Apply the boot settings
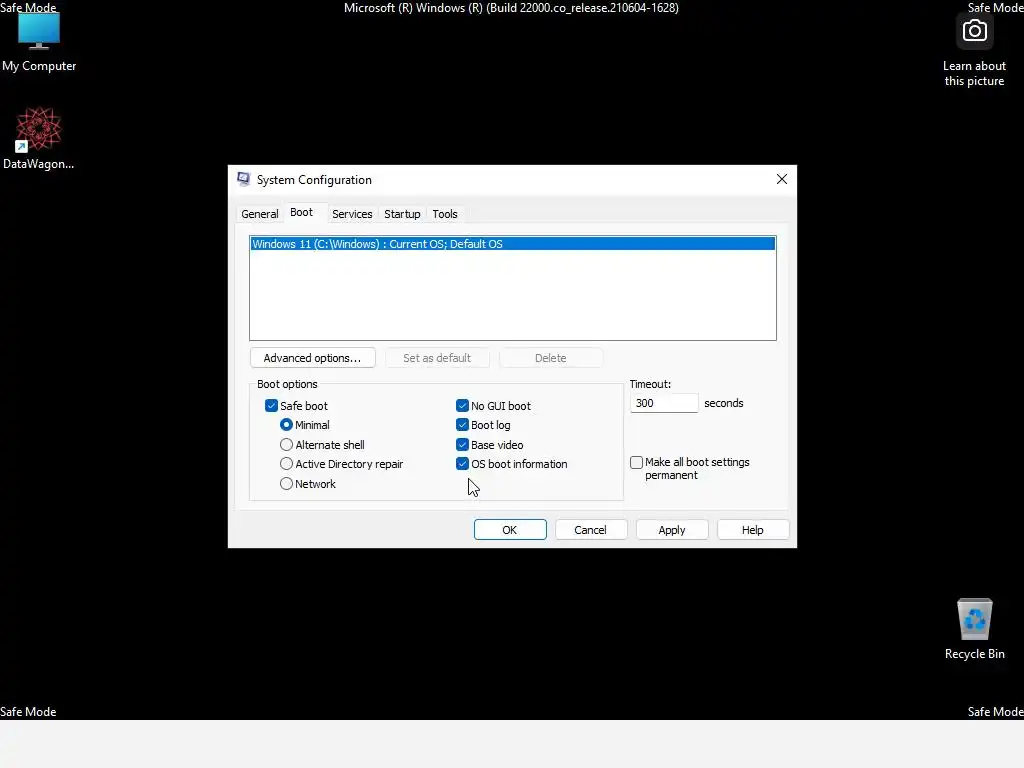1024x768 pixels. pyautogui.click(x=671, y=530)
